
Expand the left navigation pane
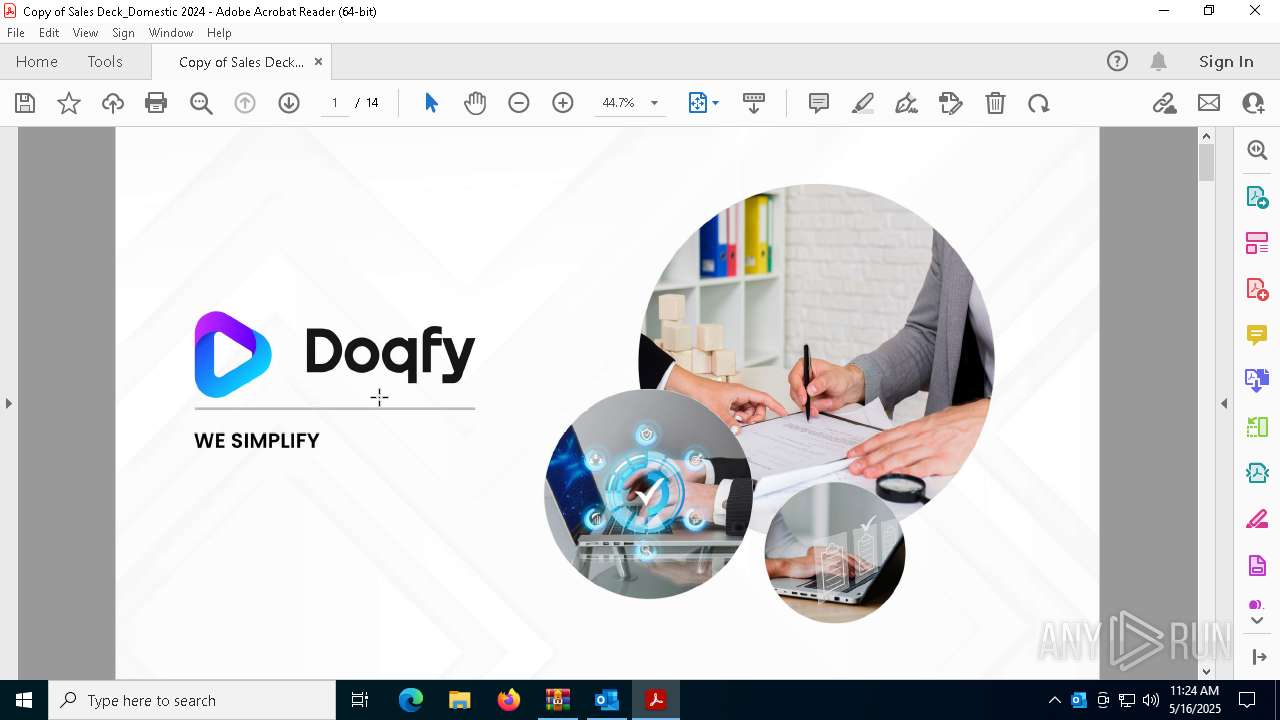[8, 403]
